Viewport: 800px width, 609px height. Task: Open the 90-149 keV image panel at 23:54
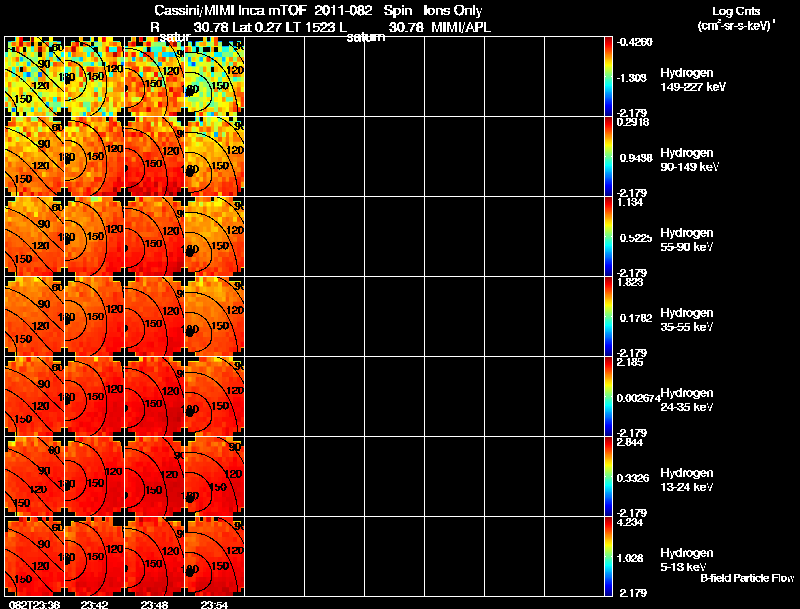[x=214, y=157]
